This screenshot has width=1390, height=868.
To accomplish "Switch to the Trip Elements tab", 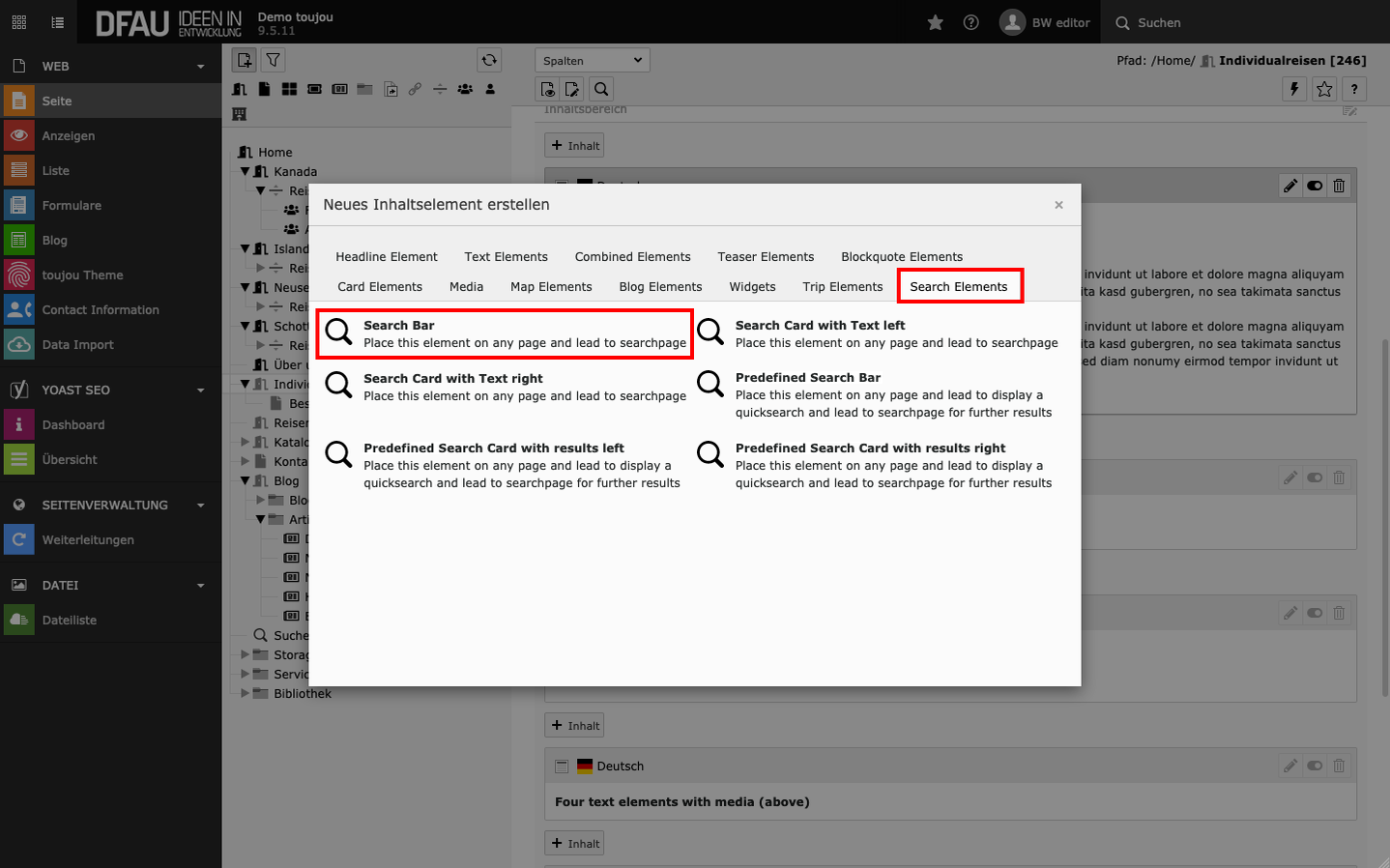I will pyautogui.click(x=842, y=287).
